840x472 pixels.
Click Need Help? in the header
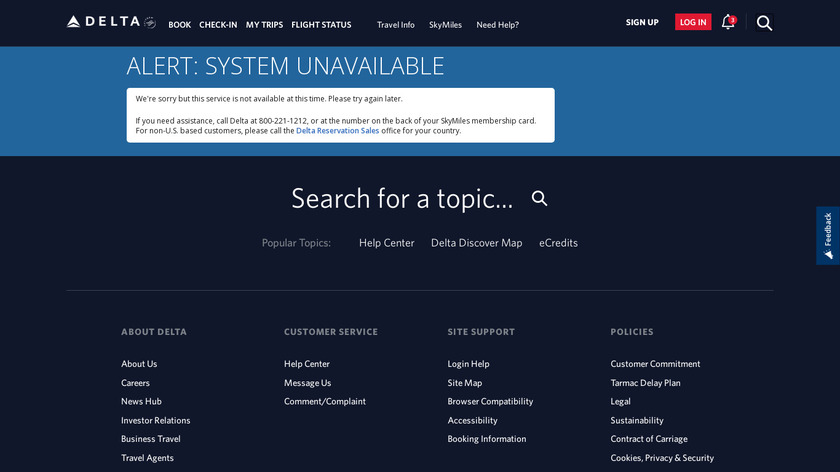498,25
